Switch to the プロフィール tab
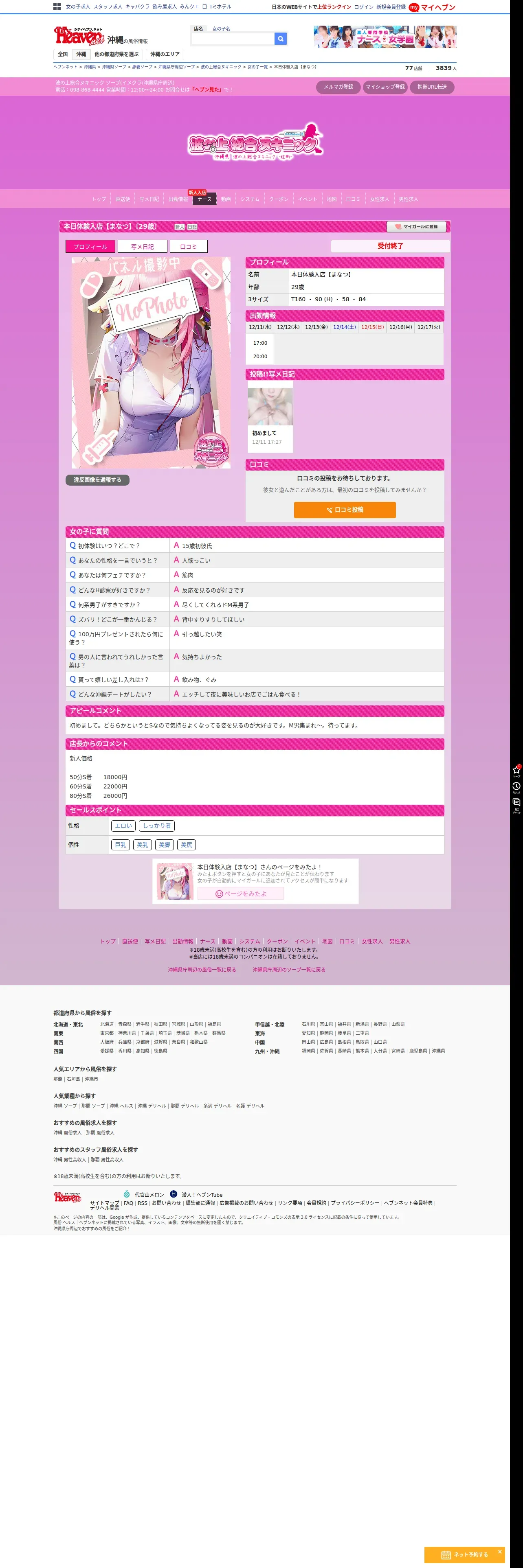523x1568 pixels. pos(90,247)
